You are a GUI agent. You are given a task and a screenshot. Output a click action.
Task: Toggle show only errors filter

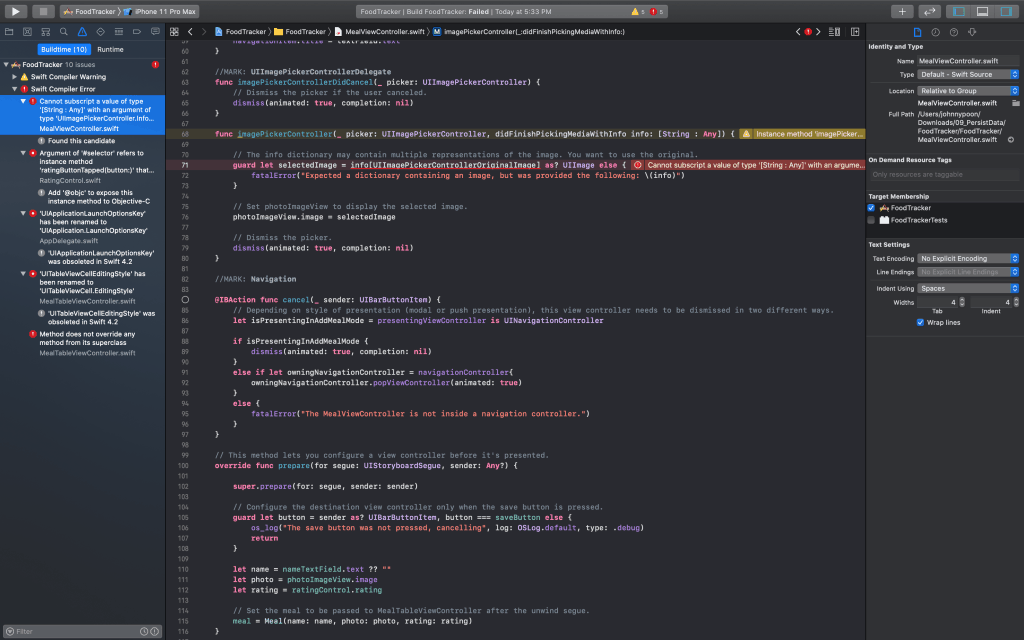[155, 632]
